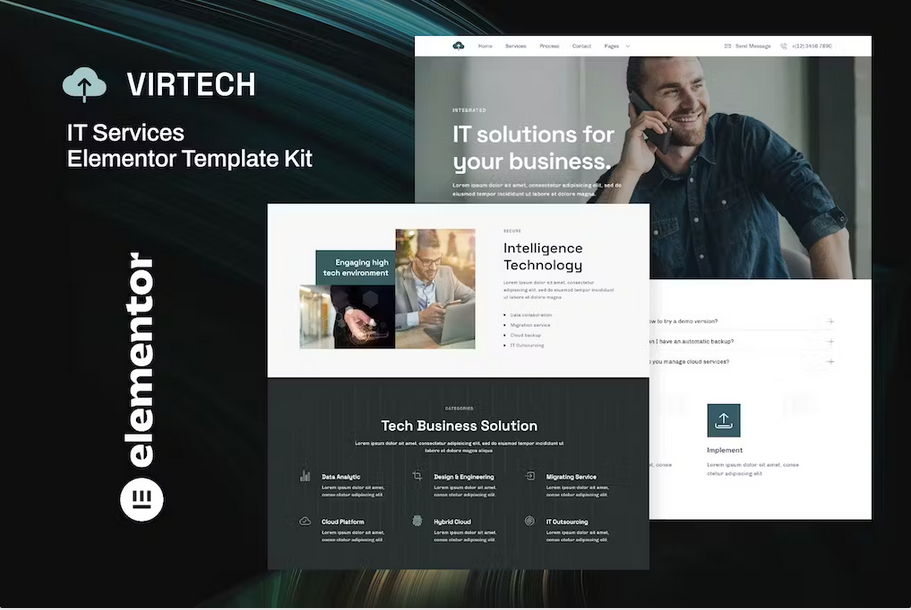This screenshot has height=610, width=911.
Task: Expand the demo version FAQ question
Action: (x=830, y=321)
